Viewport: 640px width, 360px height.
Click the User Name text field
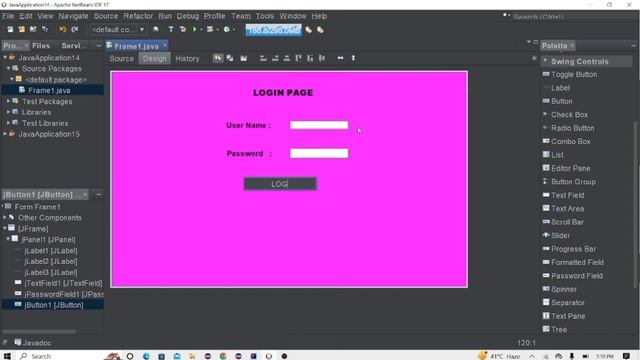[x=319, y=125]
